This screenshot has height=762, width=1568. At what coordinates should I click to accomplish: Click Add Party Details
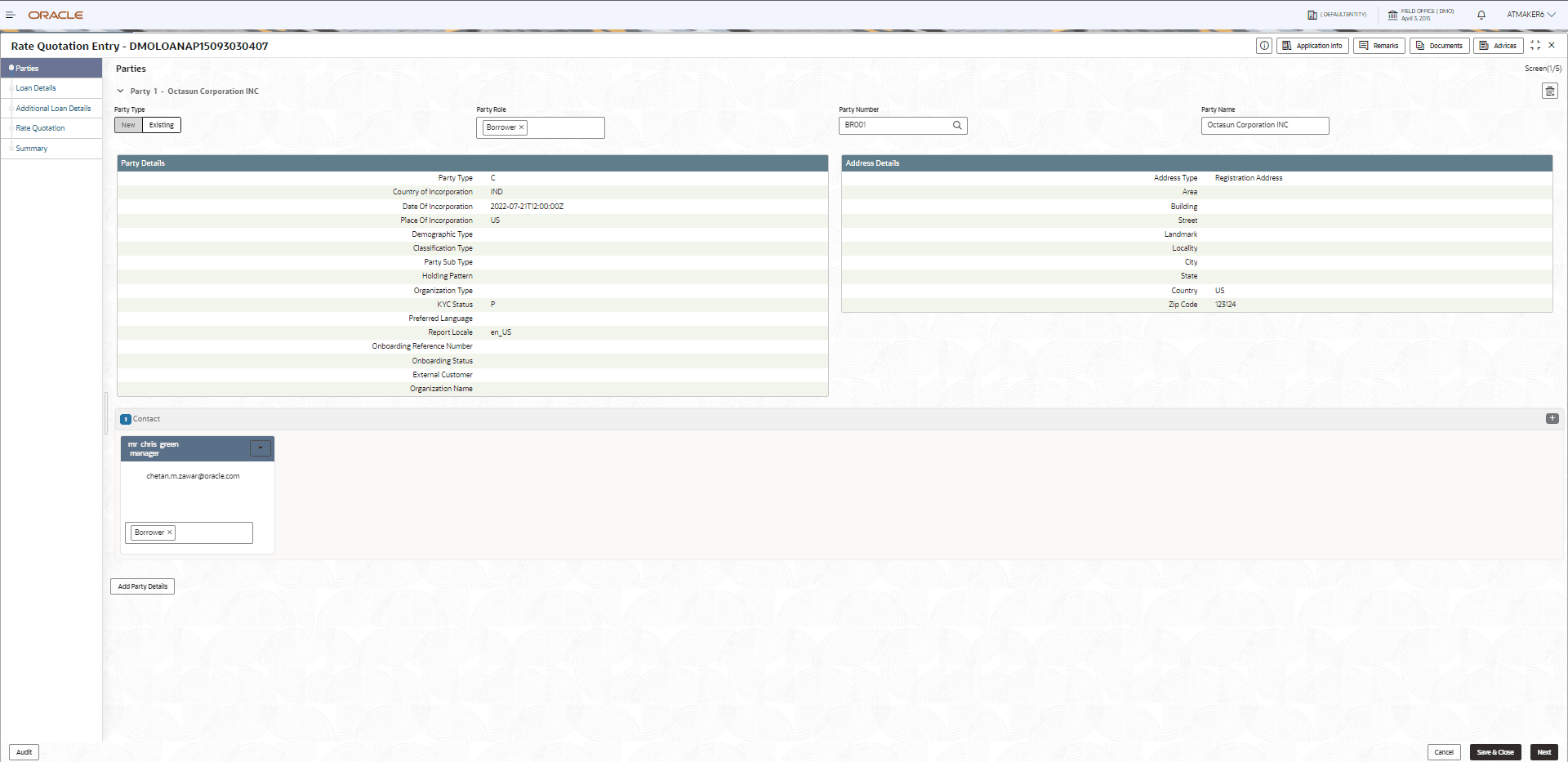coord(143,586)
